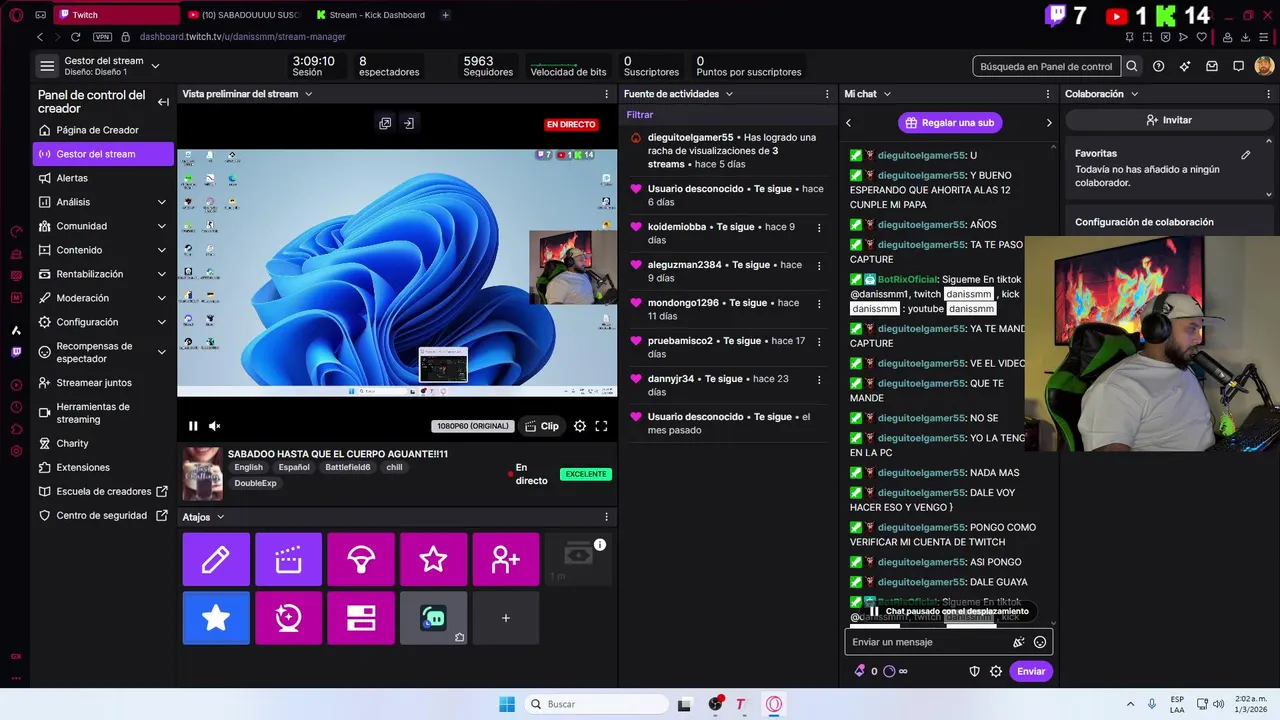Open the help question mark icon
Viewport: 1280px width, 720px height.
tap(1158, 66)
